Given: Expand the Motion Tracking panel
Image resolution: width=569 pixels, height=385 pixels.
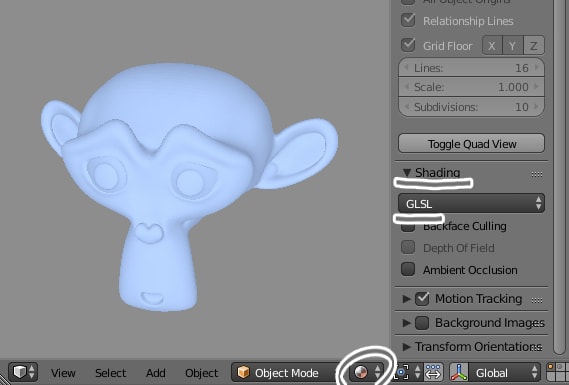Looking at the screenshot, I should pos(407,299).
